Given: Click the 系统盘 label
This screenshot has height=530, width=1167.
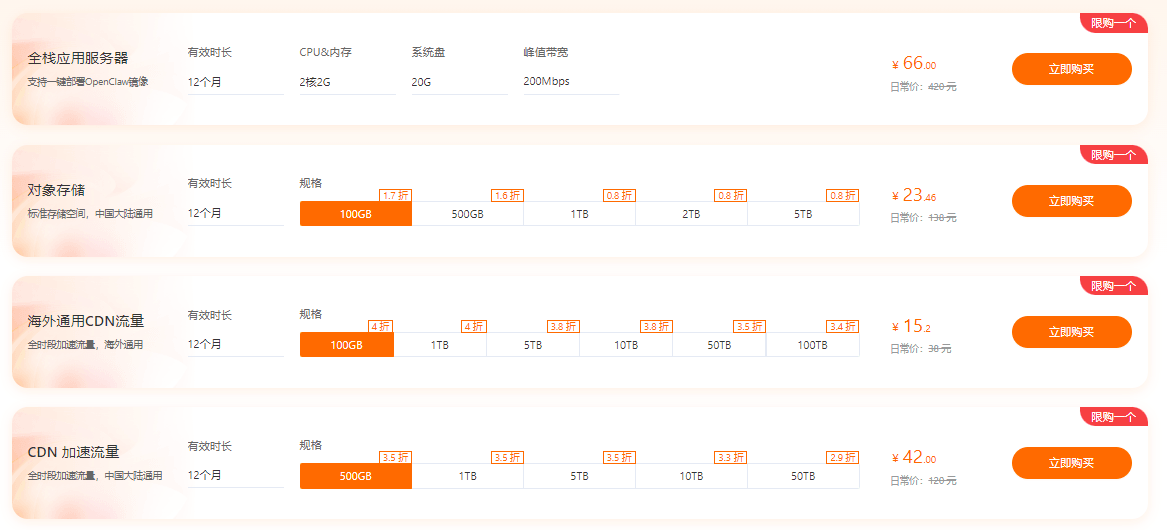Looking at the screenshot, I should 429,53.
